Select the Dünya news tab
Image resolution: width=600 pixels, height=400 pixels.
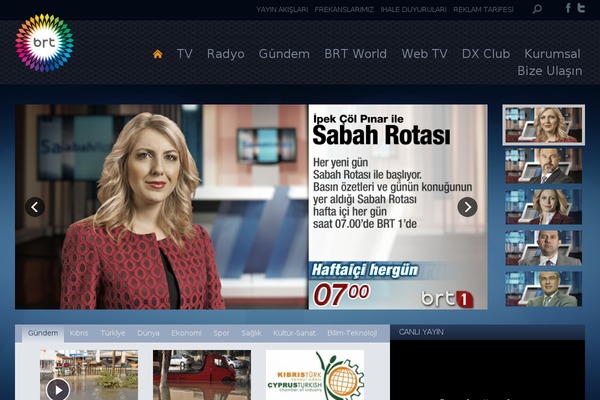click(x=148, y=333)
